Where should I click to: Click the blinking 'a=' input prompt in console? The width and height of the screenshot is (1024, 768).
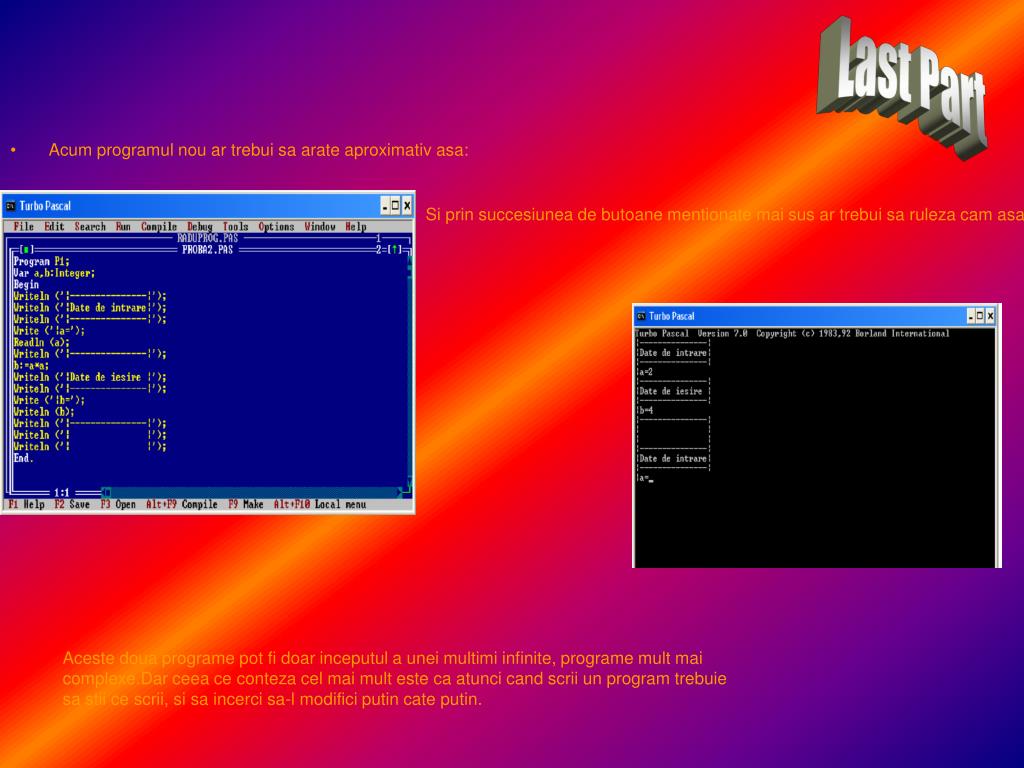click(645, 478)
